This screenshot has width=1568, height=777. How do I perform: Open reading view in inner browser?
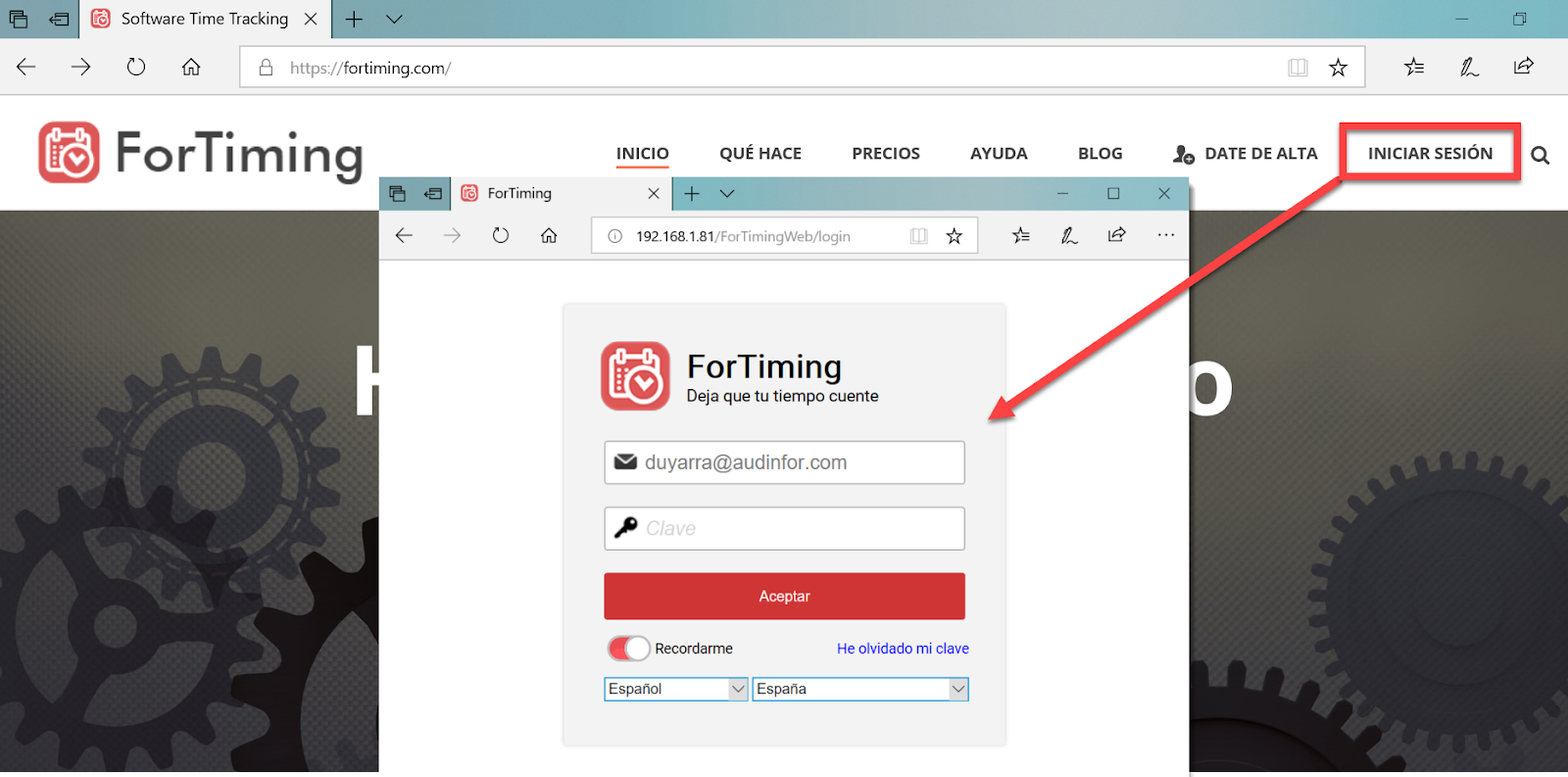918,236
